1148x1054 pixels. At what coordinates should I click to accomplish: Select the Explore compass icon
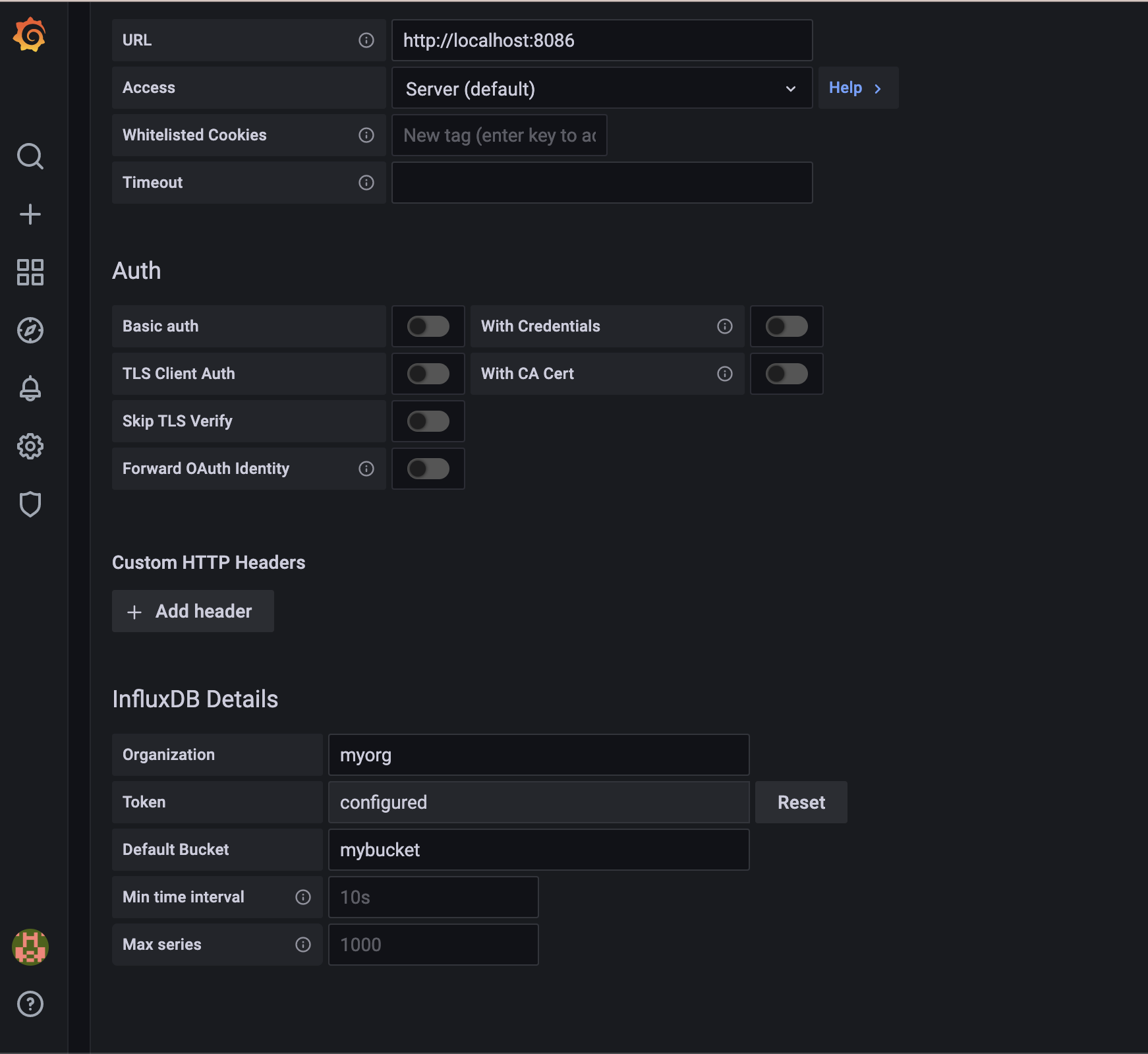(x=30, y=330)
